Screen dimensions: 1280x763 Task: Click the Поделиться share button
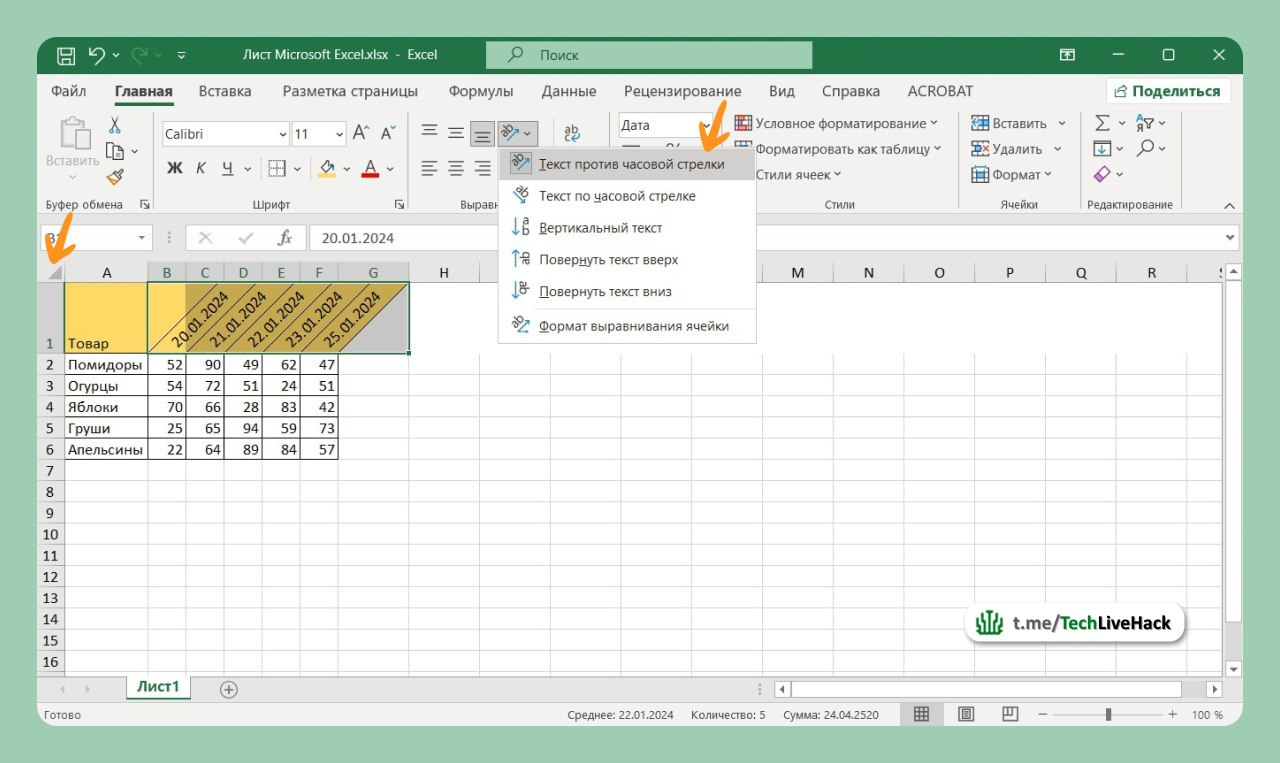point(1168,91)
